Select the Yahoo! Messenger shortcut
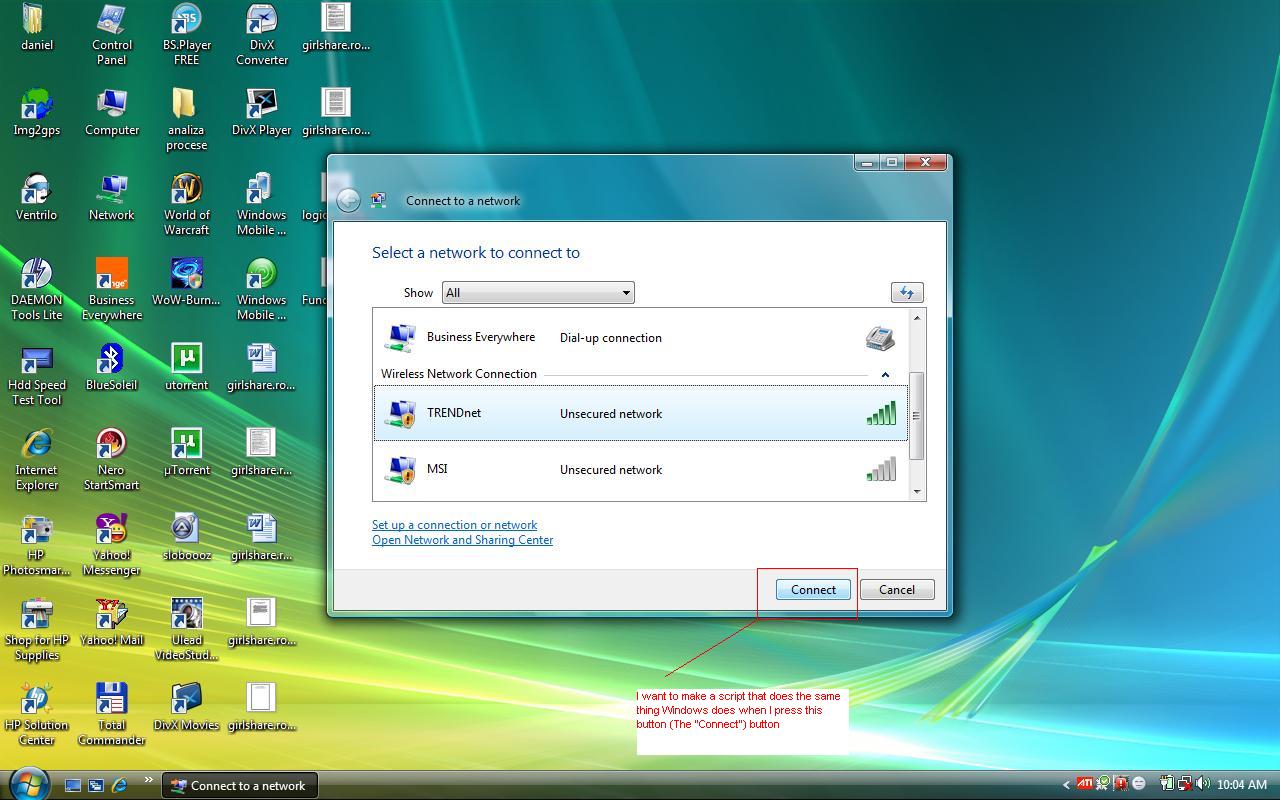Viewport: 1280px width, 800px height. click(111, 545)
